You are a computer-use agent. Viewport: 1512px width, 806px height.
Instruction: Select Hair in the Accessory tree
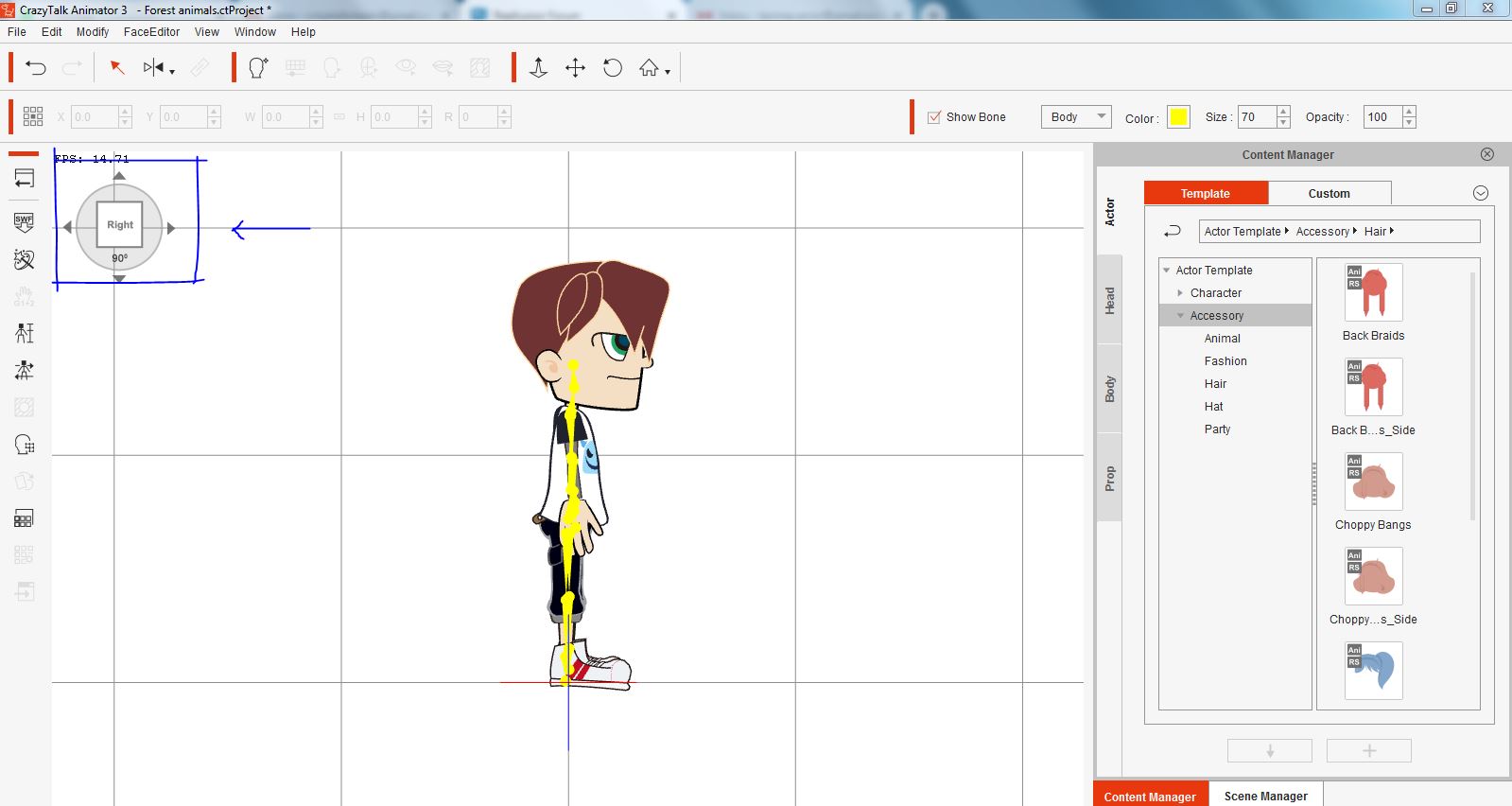pyautogui.click(x=1215, y=384)
